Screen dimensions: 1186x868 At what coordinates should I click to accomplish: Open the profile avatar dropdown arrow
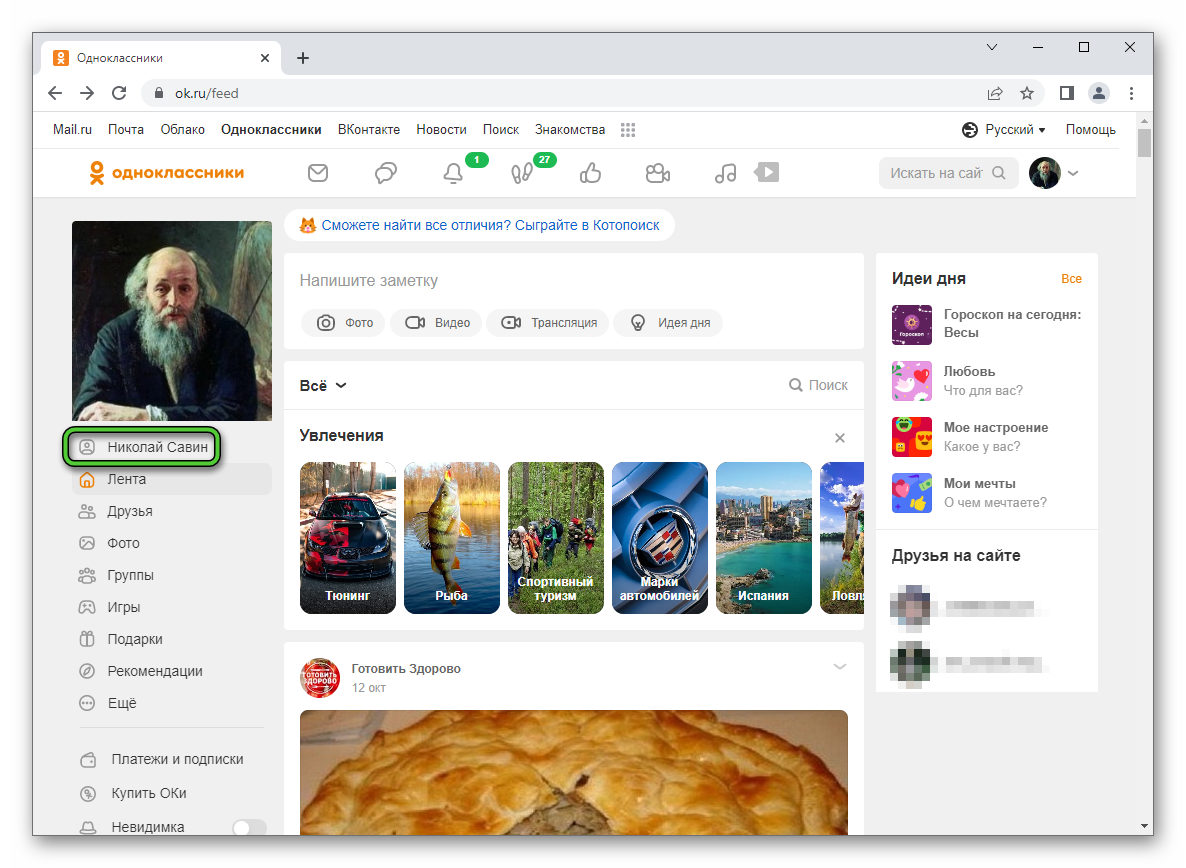[x=1073, y=173]
